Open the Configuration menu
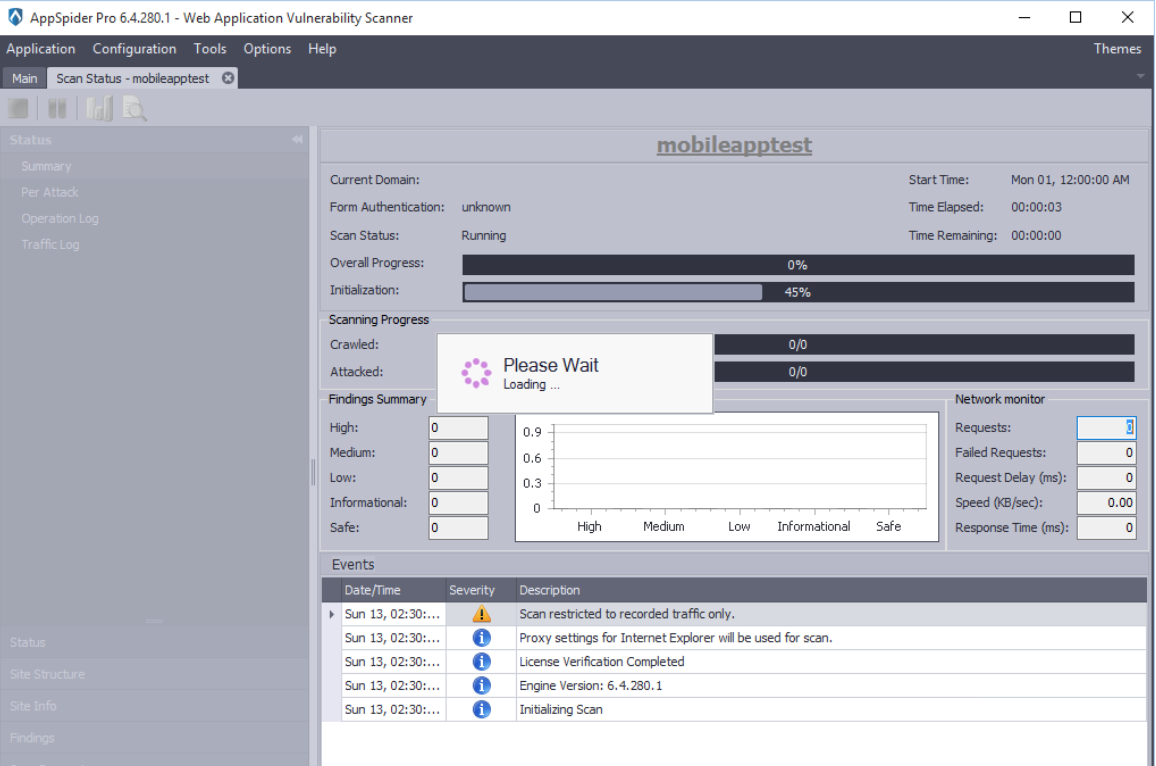Viewport: 1156px width, 766px height. pos(134,49)
